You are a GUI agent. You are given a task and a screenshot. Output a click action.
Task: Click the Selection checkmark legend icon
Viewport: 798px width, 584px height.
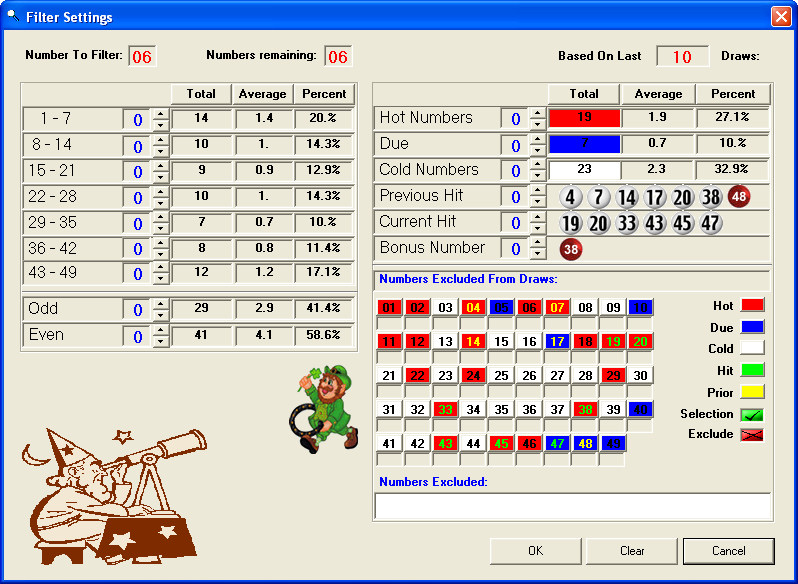pyautogui.click(x=751, y=413)
